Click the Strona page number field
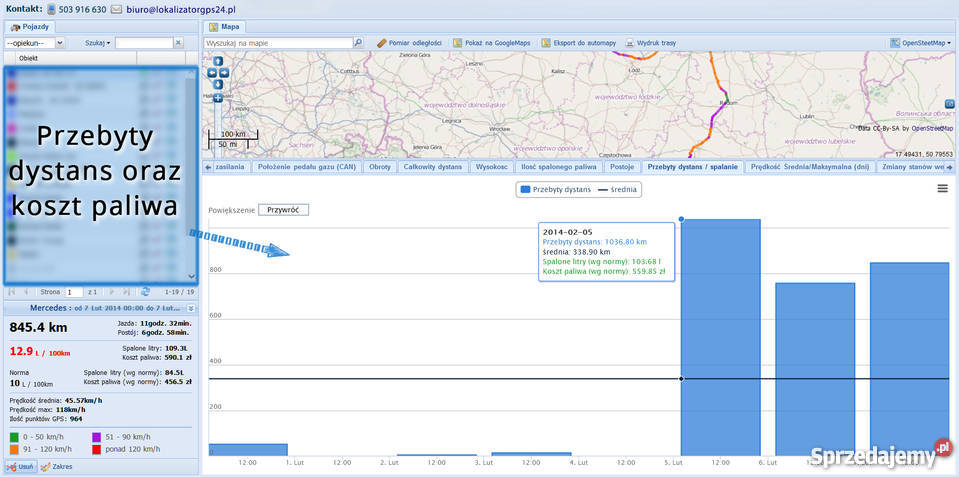Viewport: 959px width, 477px height. tap(74, 292)
